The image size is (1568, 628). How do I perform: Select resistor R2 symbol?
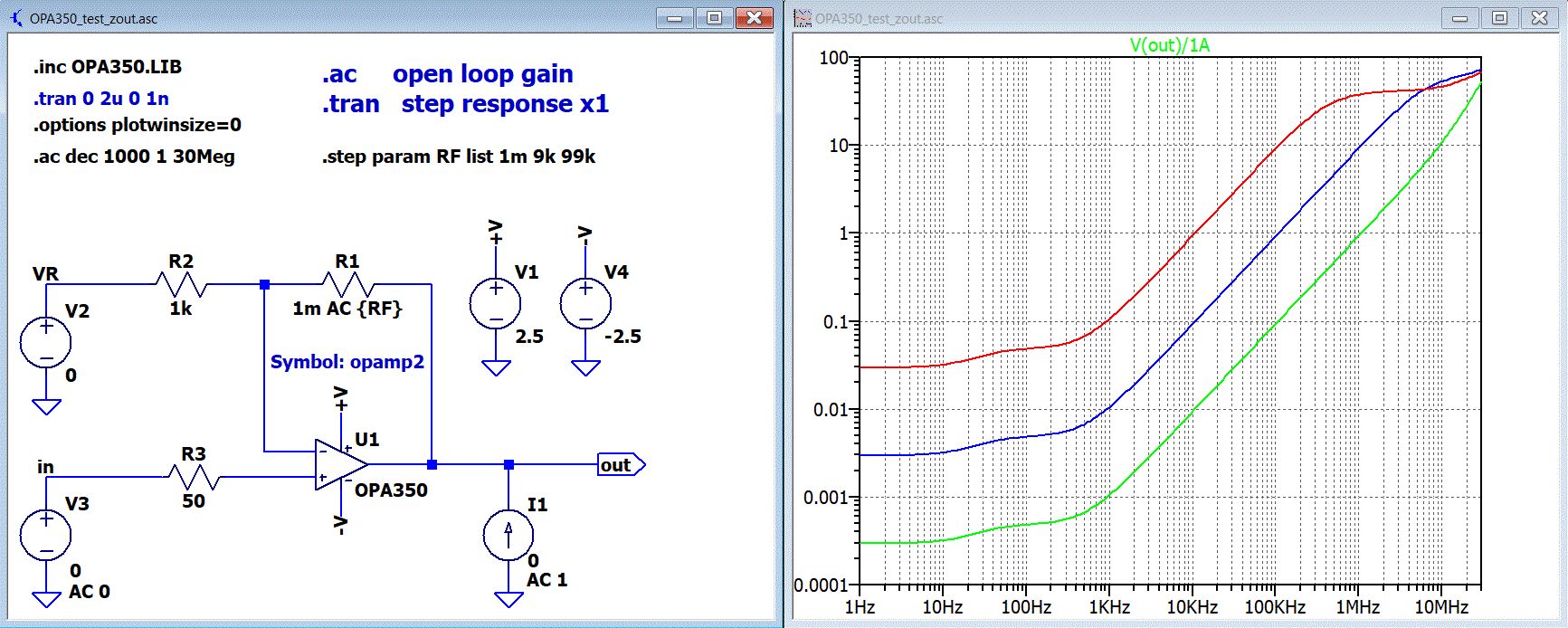click(181, 284)
